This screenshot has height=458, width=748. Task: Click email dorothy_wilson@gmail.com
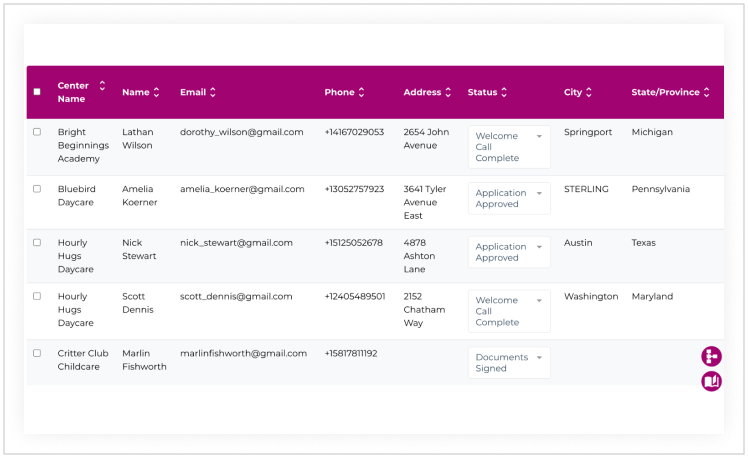tap(241, 132)
